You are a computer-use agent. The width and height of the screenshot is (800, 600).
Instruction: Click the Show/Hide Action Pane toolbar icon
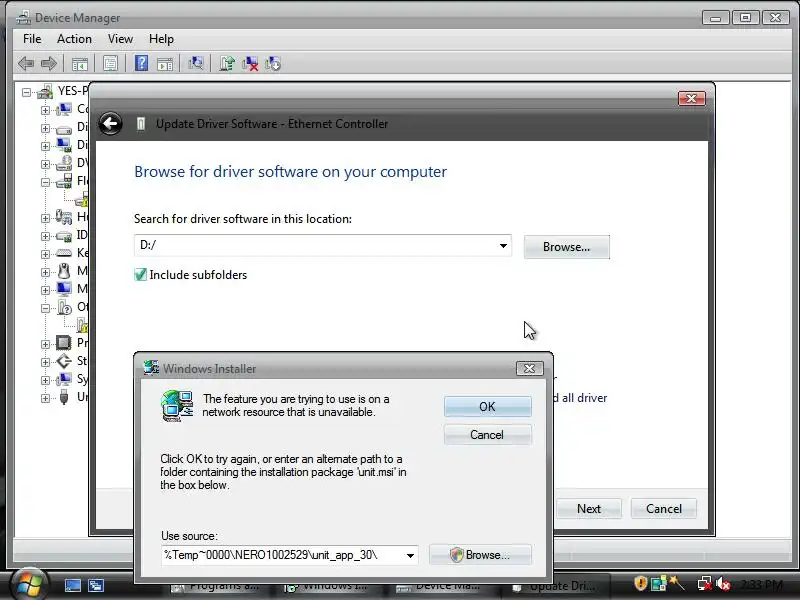click(165, 64)
